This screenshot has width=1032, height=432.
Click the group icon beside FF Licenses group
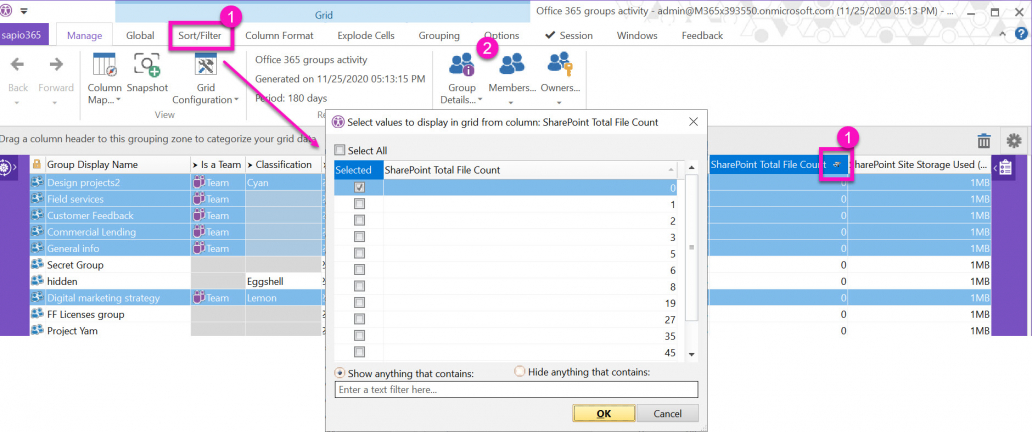tap(38, 314)
